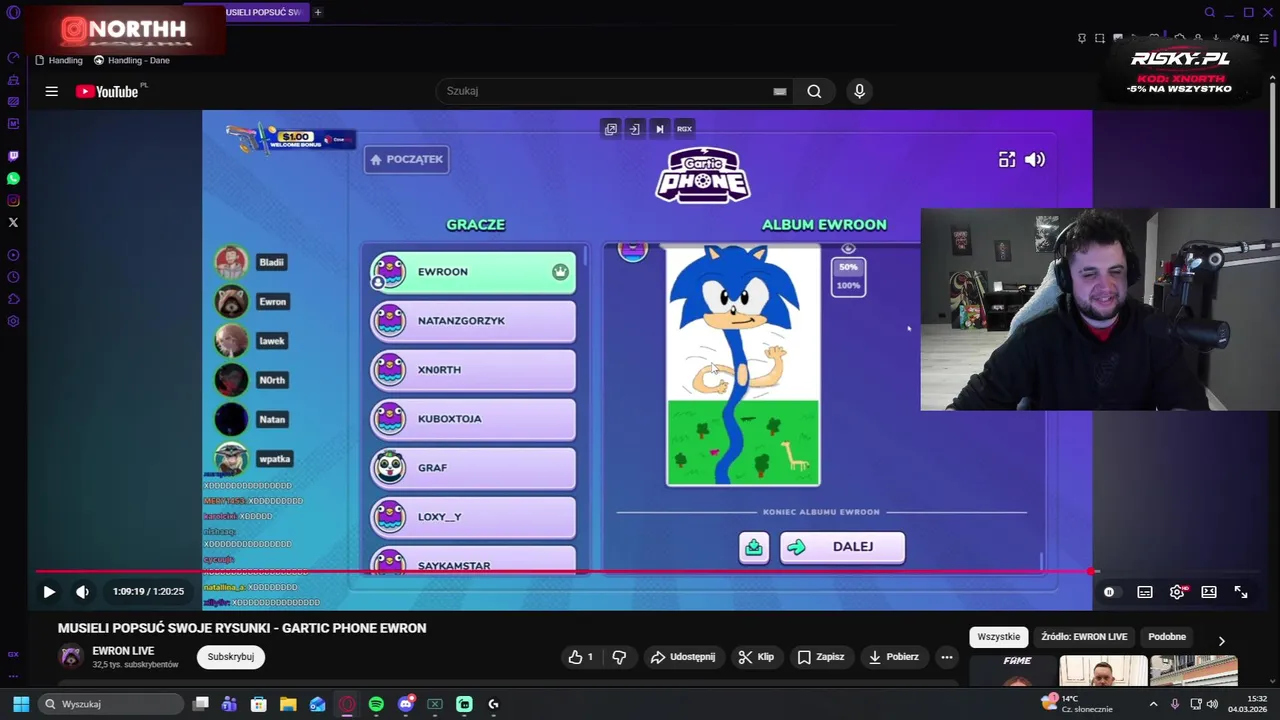1280x720 pixels.
Task: Click the POCZĄTEK home button in game
Action: (x=407, y=159)
